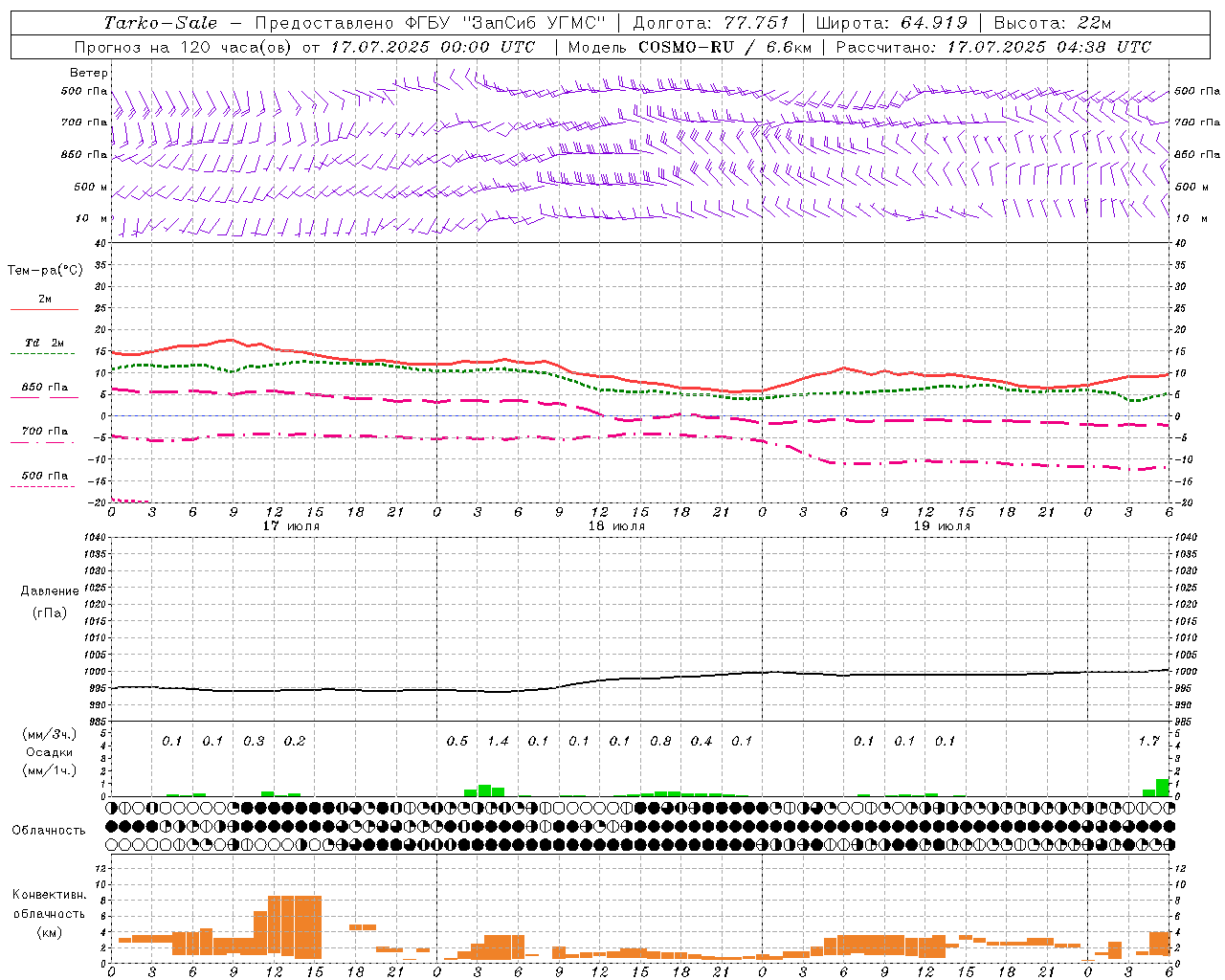Select the 0.4 precipitation value
Image resolution: width=1225 pixels, height=980 pixels.
[702, 742]
